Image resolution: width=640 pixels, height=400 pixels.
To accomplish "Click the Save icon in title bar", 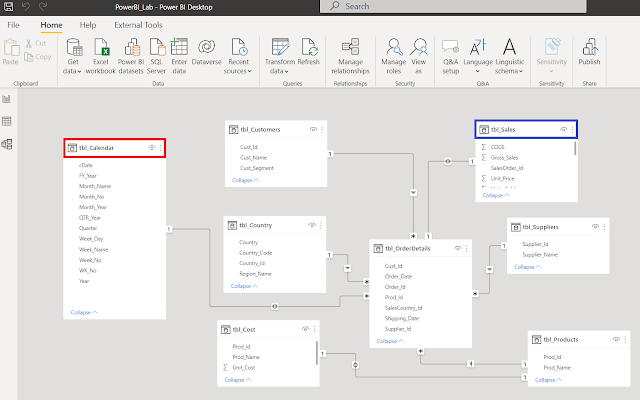I will [x=9, y=7].
